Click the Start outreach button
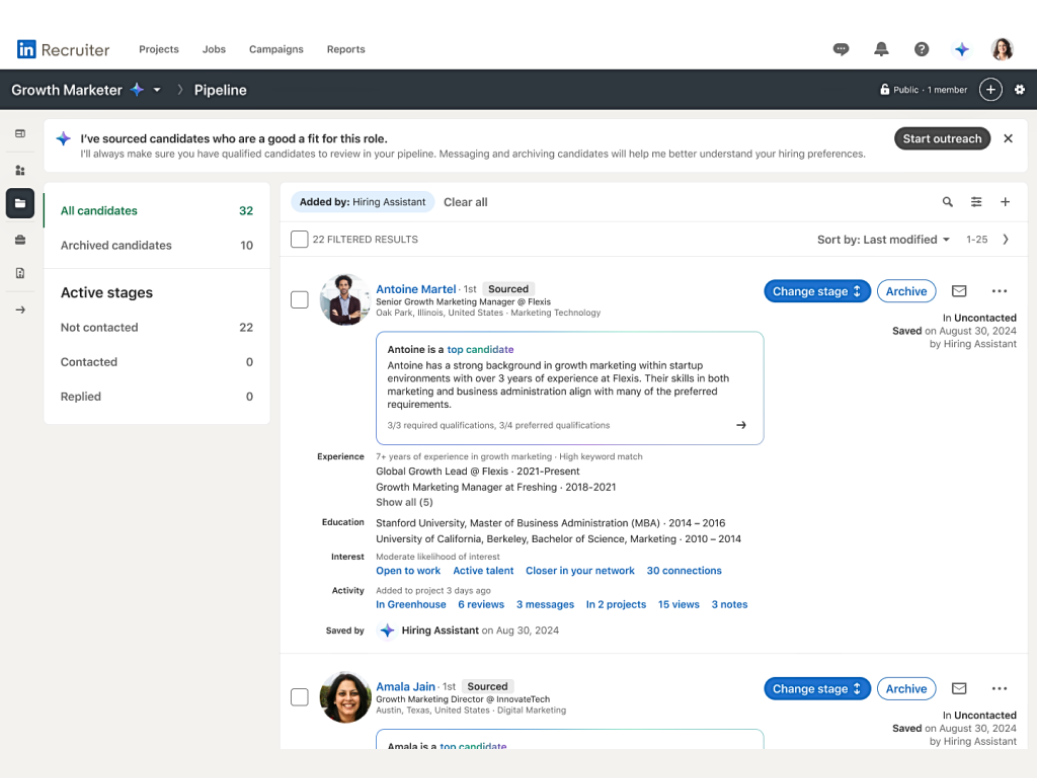The height and width of the screenshot is (778, 1037). 941,139
